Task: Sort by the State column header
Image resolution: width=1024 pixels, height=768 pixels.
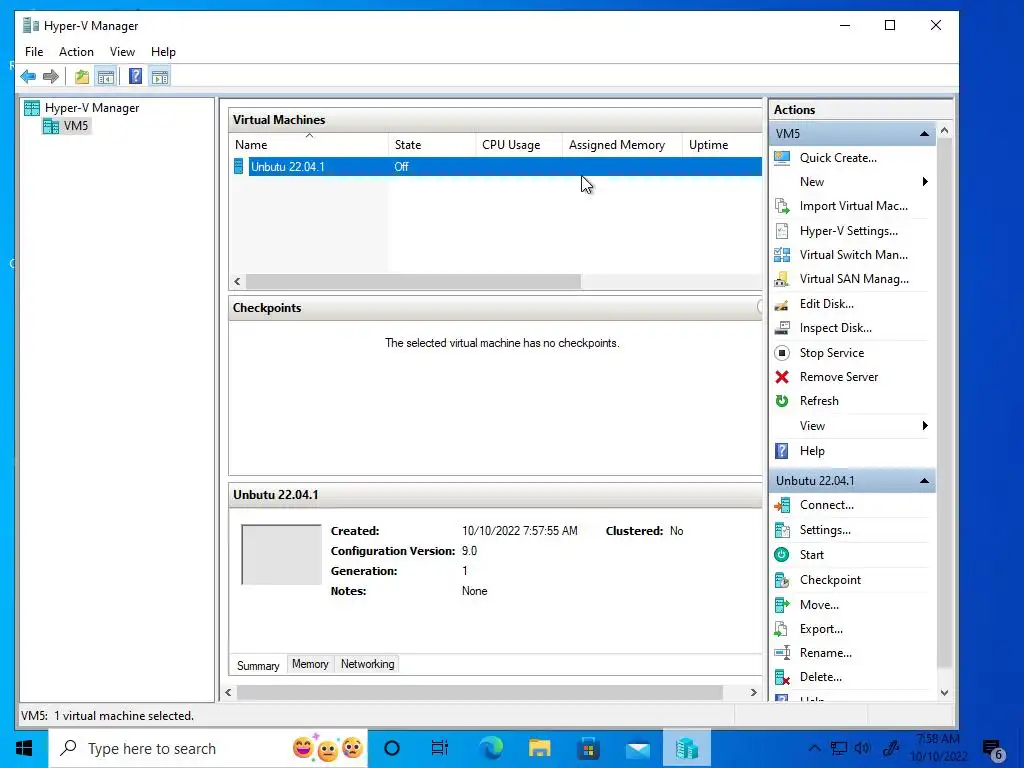Action: click(x=432, y=145)
